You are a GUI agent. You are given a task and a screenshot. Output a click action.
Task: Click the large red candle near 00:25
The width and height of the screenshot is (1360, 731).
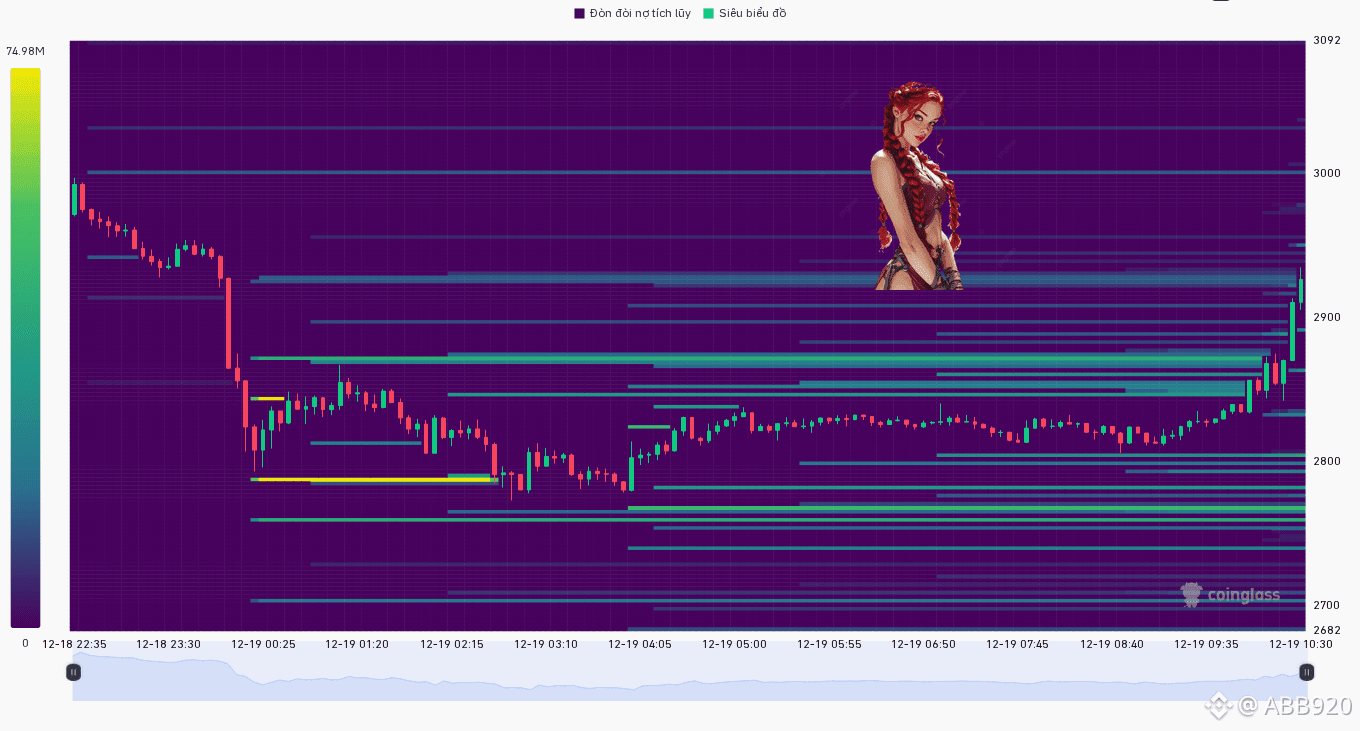[228, 323]
